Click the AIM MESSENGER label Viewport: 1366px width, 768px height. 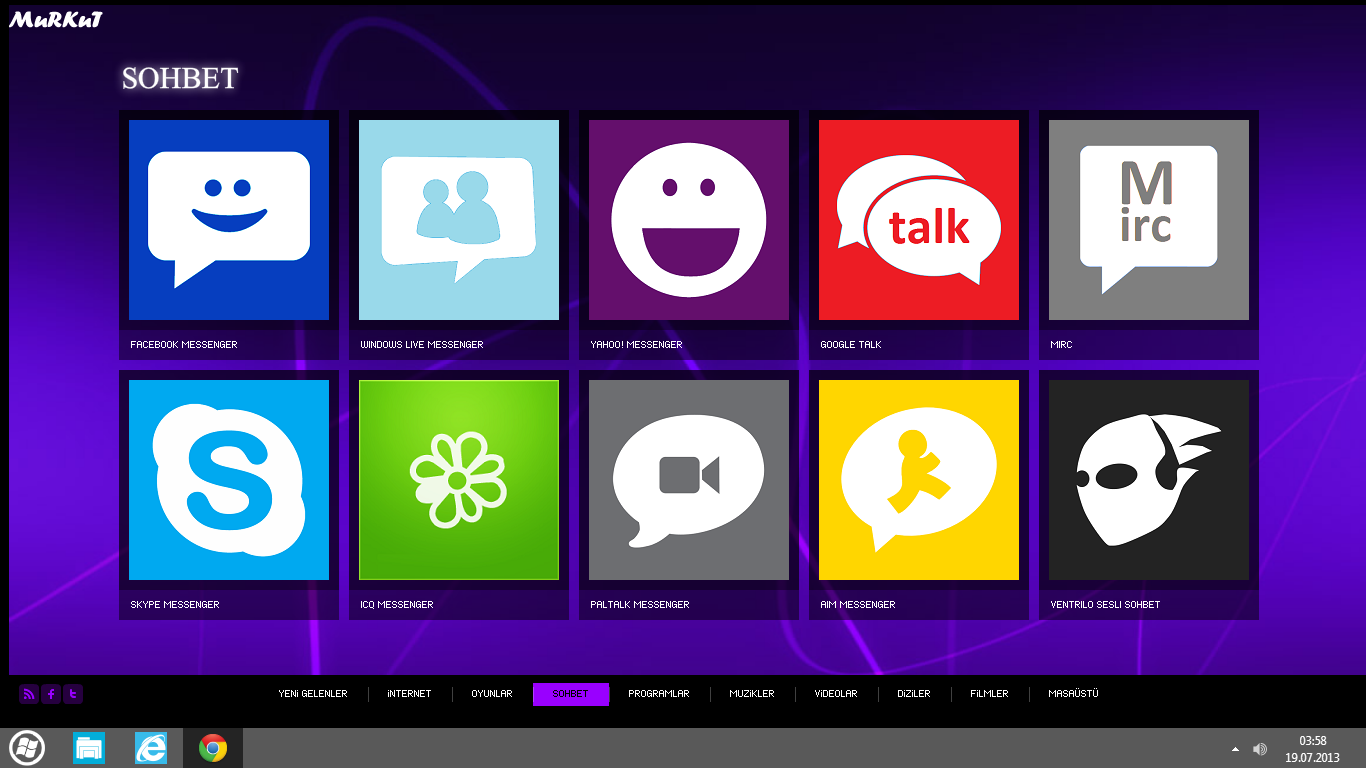point(858,605)
